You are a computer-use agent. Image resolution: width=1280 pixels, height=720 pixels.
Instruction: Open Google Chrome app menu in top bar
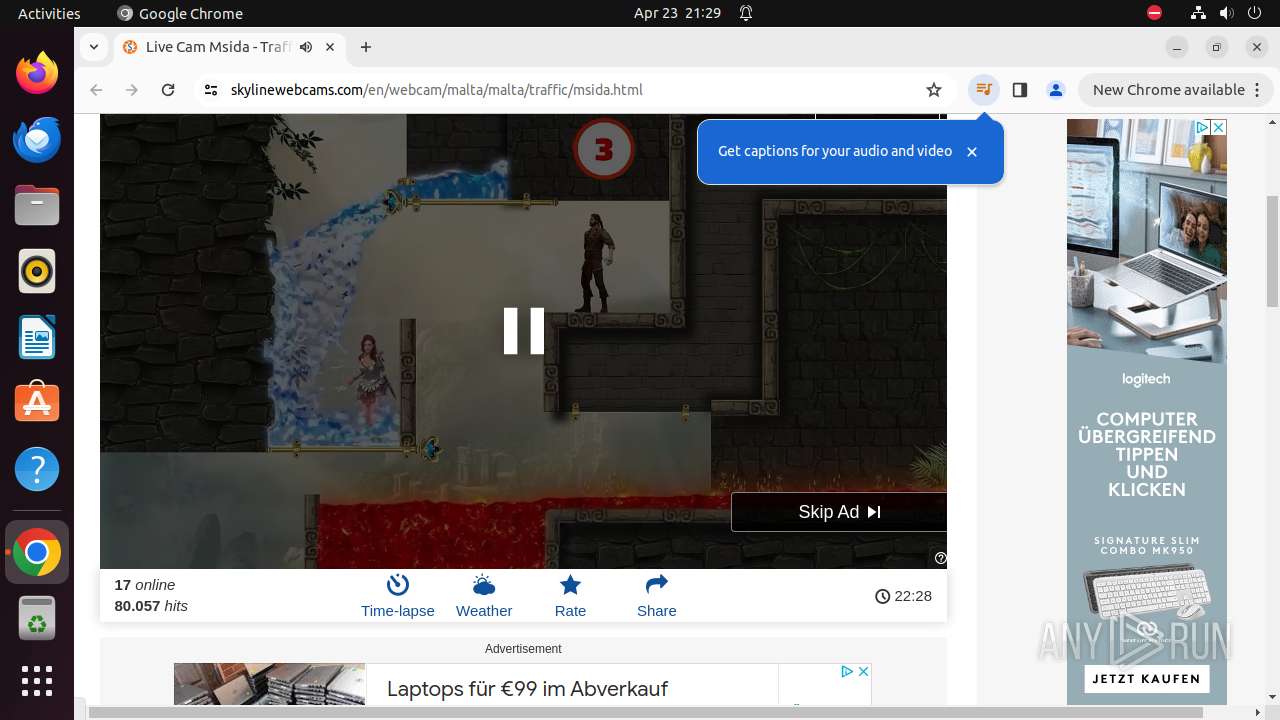[x=180, y=13]
